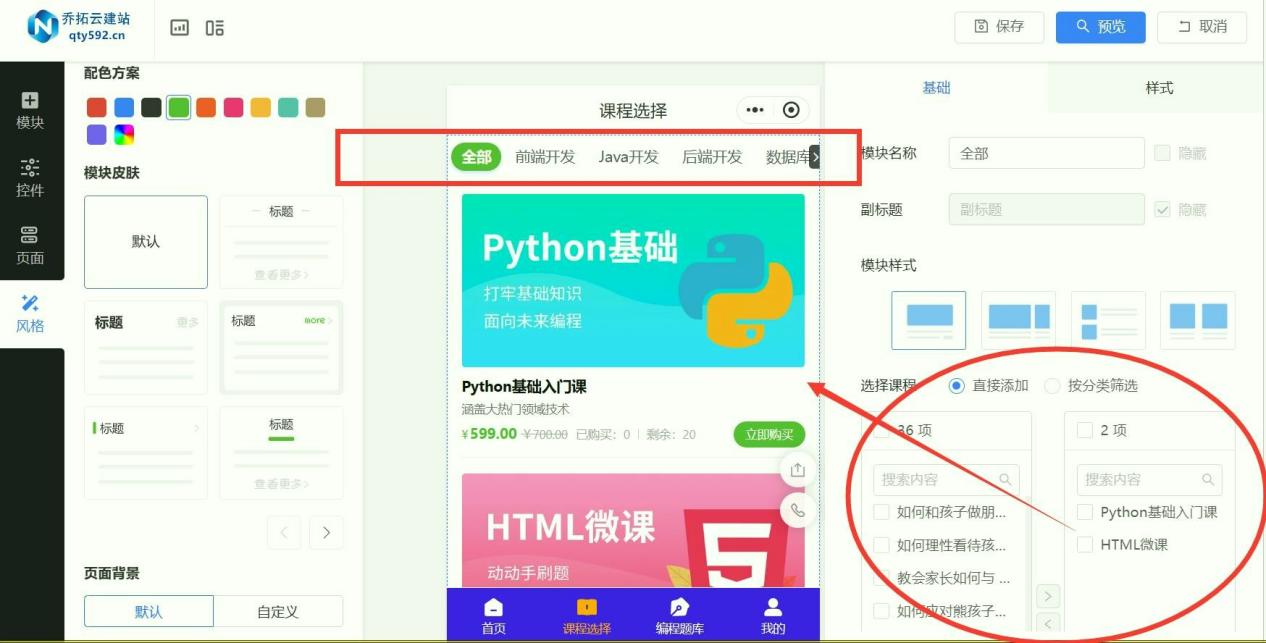This screenshot has width=1266, height=643.
Task: Check the Python基础入门课 checkbox
Action: coord(1085,512)
